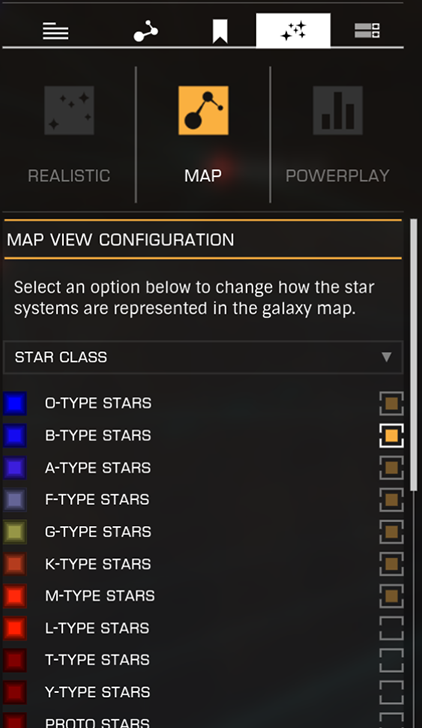The height and width of the screenshot is (728, 422).
Task: Open the Star Class dropdown
Action: point(203,357)
